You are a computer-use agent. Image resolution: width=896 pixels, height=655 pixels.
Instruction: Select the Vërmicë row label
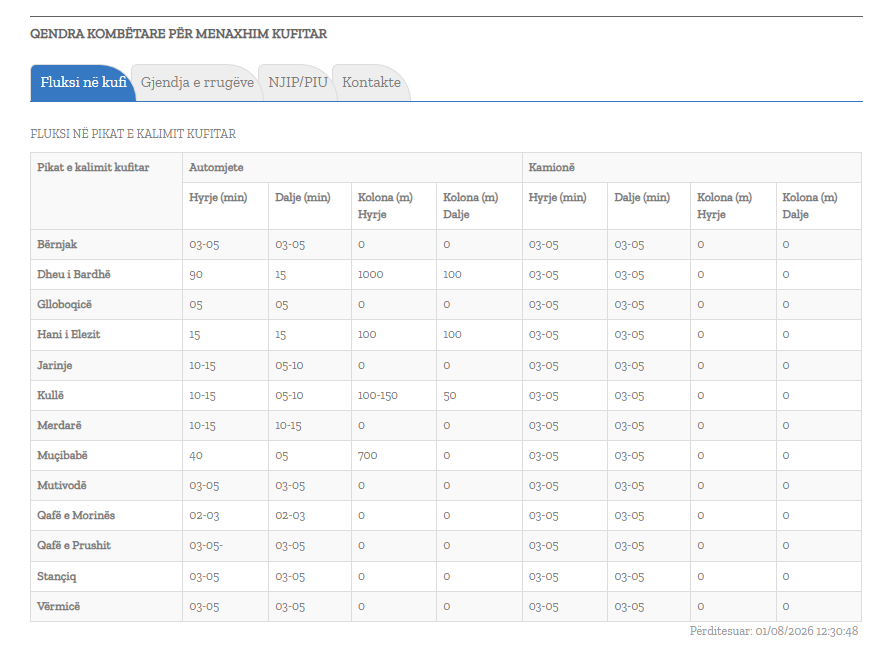(58, 606)
